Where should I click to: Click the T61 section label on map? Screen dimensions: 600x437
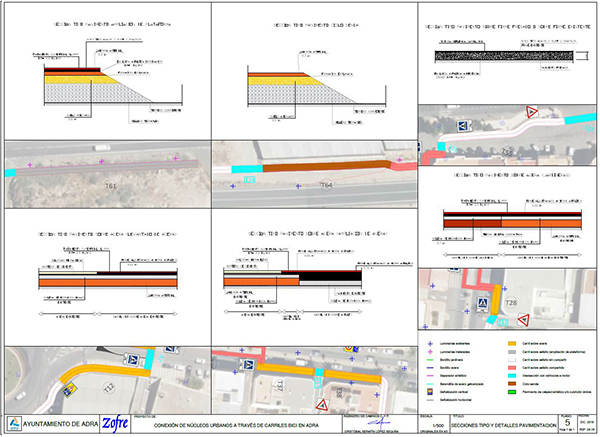tap(111, 186)
